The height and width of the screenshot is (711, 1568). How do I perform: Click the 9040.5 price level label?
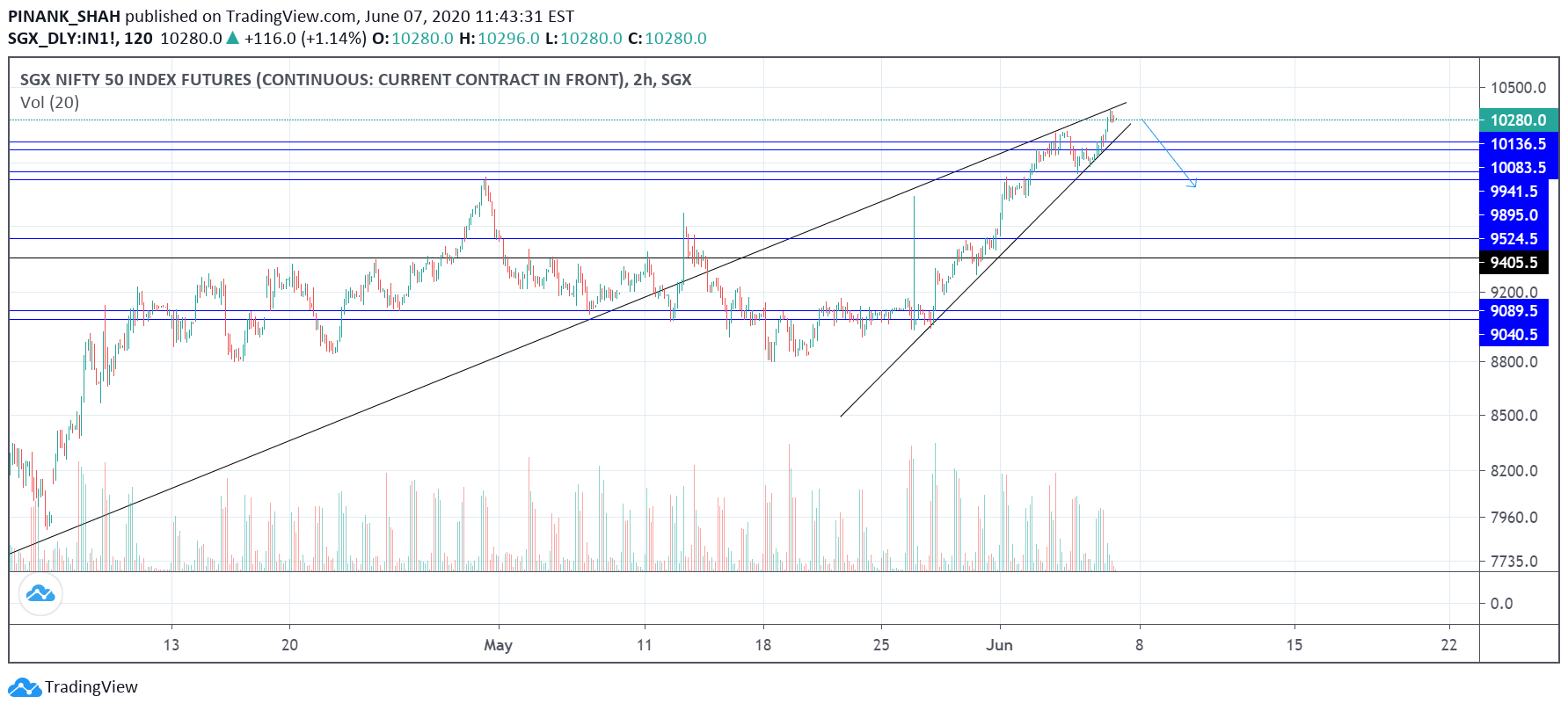(x=1514, y=335)
